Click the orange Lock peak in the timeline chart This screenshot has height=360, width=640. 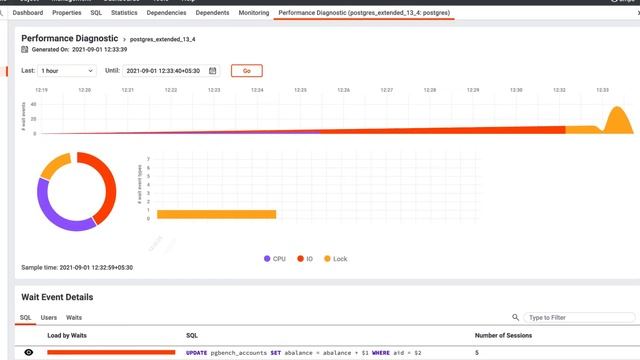617,122
